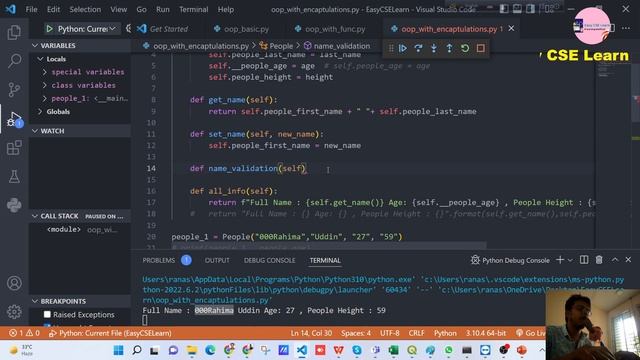The height and width of the screenshot is (360, 640).
Task: Start debugging with green play icon
Action: click(49, 29)
